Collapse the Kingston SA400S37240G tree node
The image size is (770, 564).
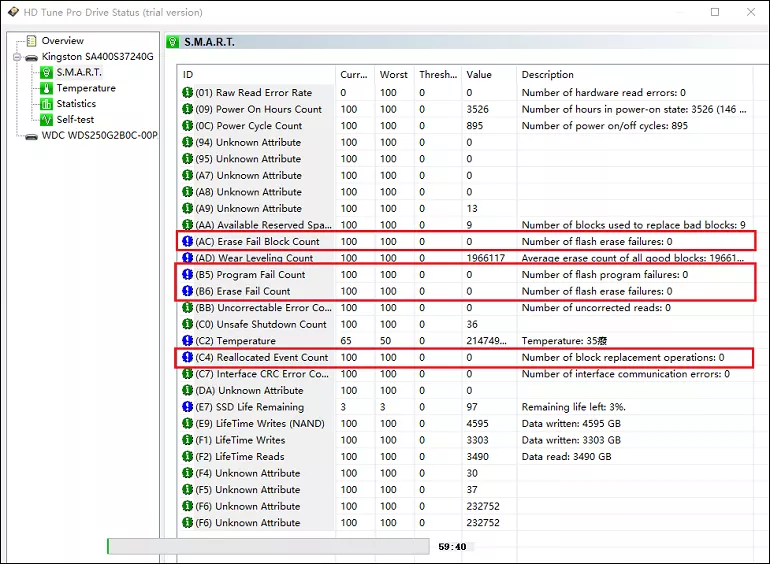pyautogui.click(x=17, y=57)
